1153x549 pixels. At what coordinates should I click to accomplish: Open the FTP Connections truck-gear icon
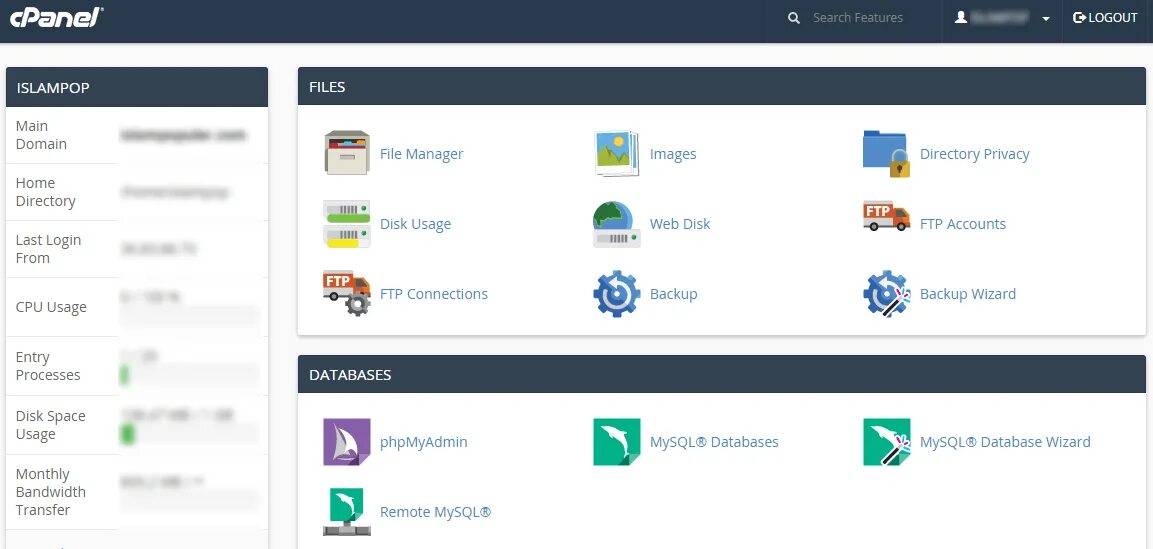pyautogui.click(x=347, y=293)
